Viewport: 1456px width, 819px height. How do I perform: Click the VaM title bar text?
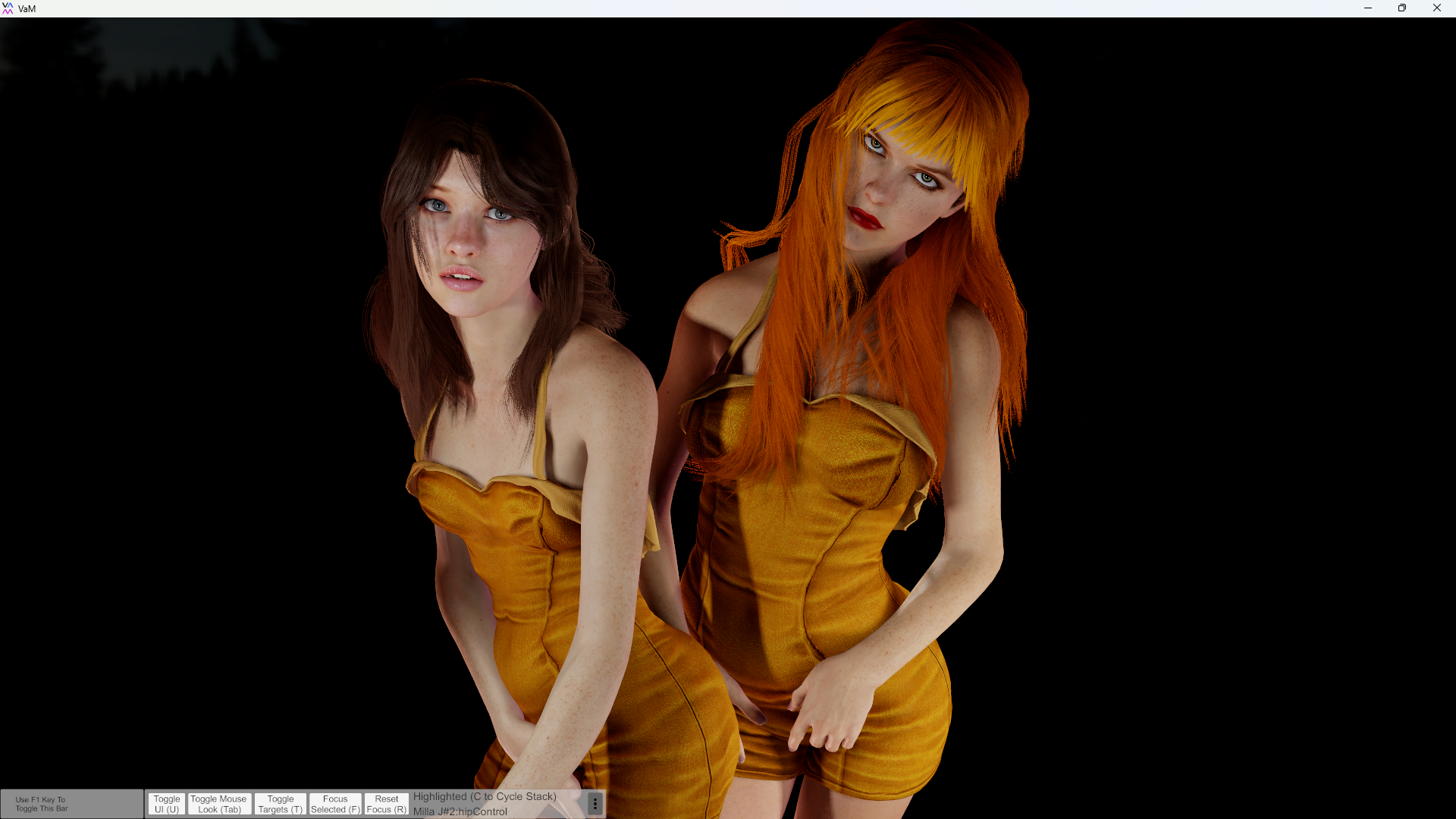pyautogui.click(x=27, y=9)
